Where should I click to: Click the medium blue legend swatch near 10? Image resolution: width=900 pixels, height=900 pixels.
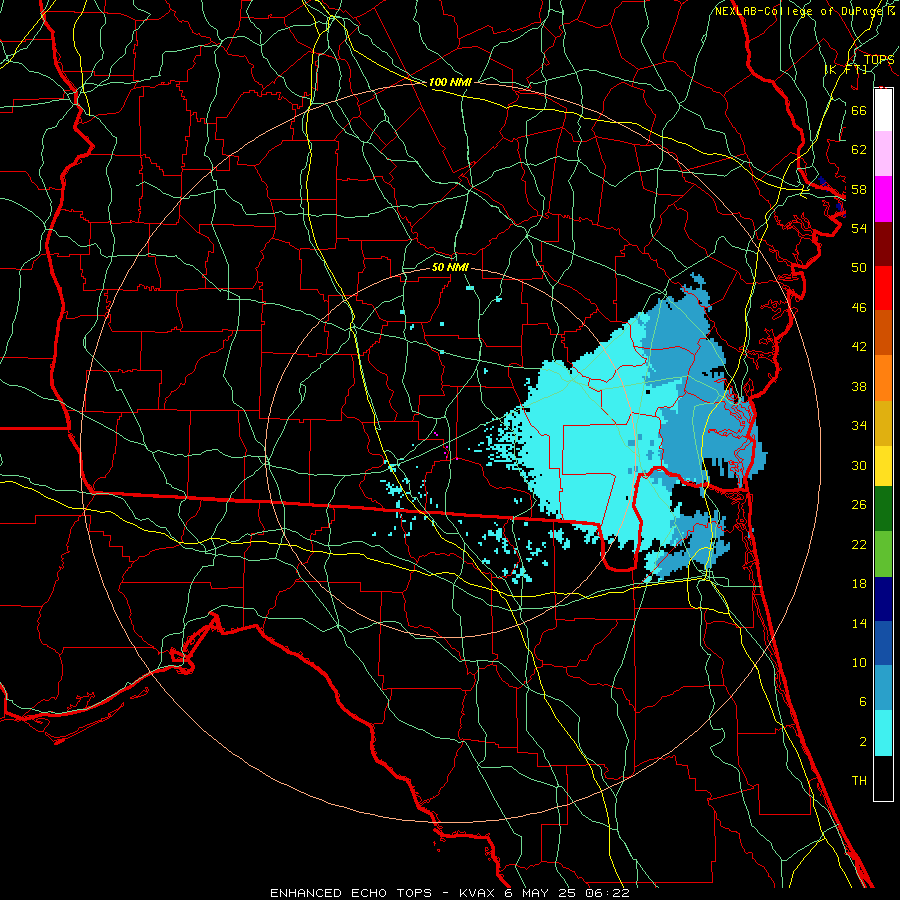[x=883, y=643]
